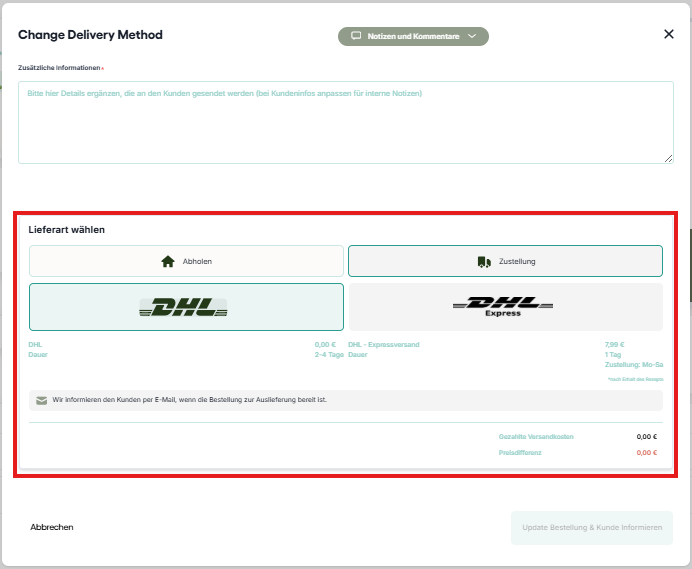The height and width of the screenshot is (569, 692).
Task: Click the Lieferart wählen heading
Action: (x=67, y=230)
